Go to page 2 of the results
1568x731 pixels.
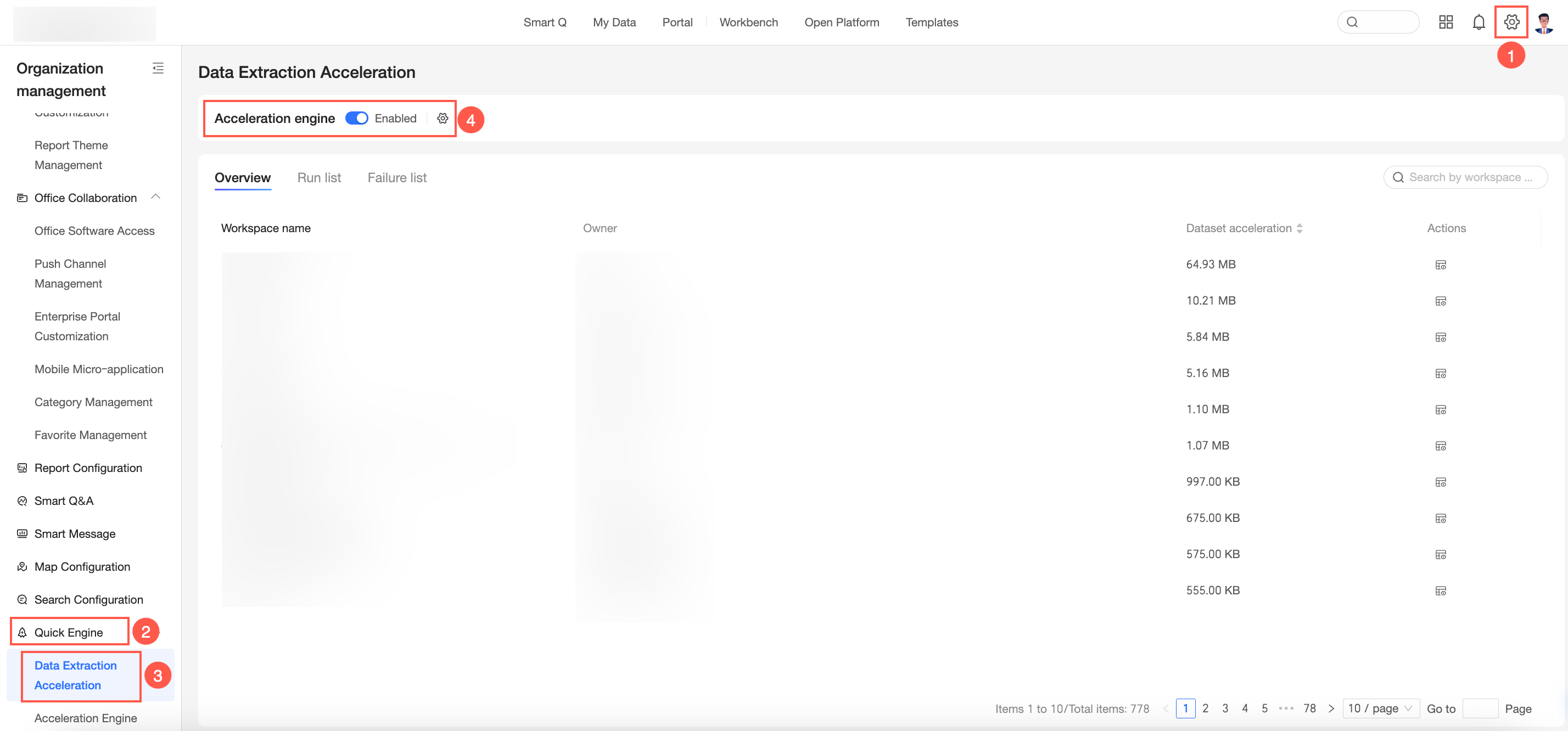pyautogui.click(x=1205, y=708)
